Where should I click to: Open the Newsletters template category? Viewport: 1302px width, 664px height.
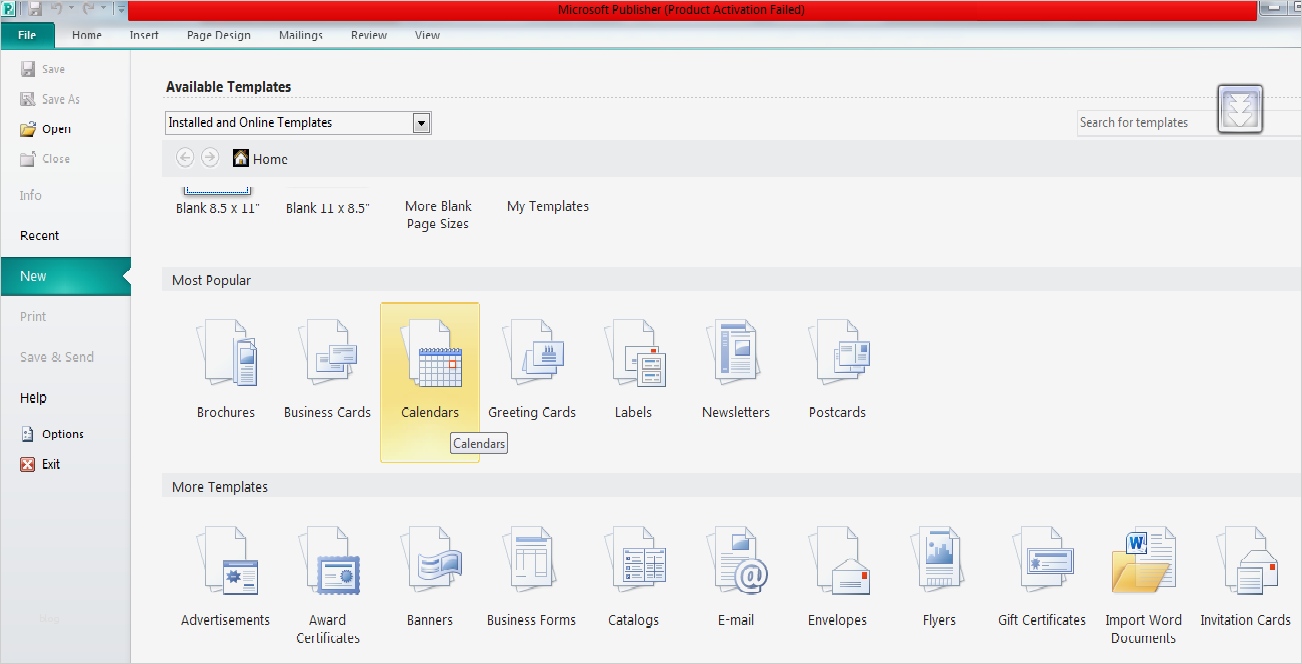736,370
